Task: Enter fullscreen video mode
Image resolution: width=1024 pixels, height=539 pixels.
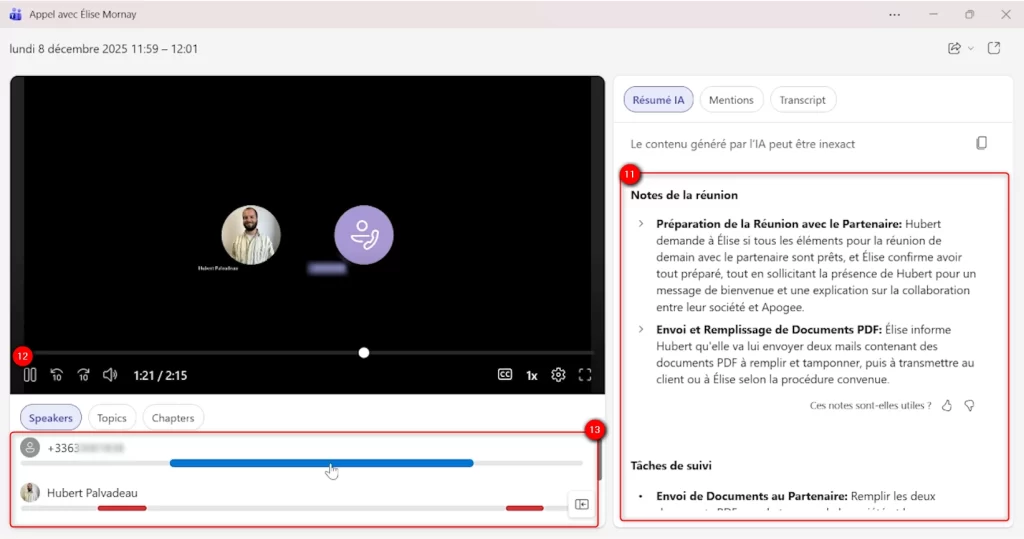Action: [586, 375]
